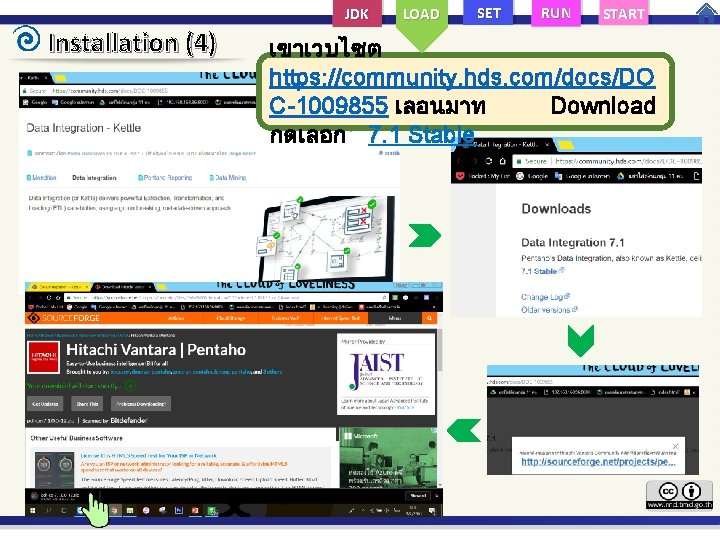Open the SET step tab
Screen dimensions: 720x540
[488, 12]
